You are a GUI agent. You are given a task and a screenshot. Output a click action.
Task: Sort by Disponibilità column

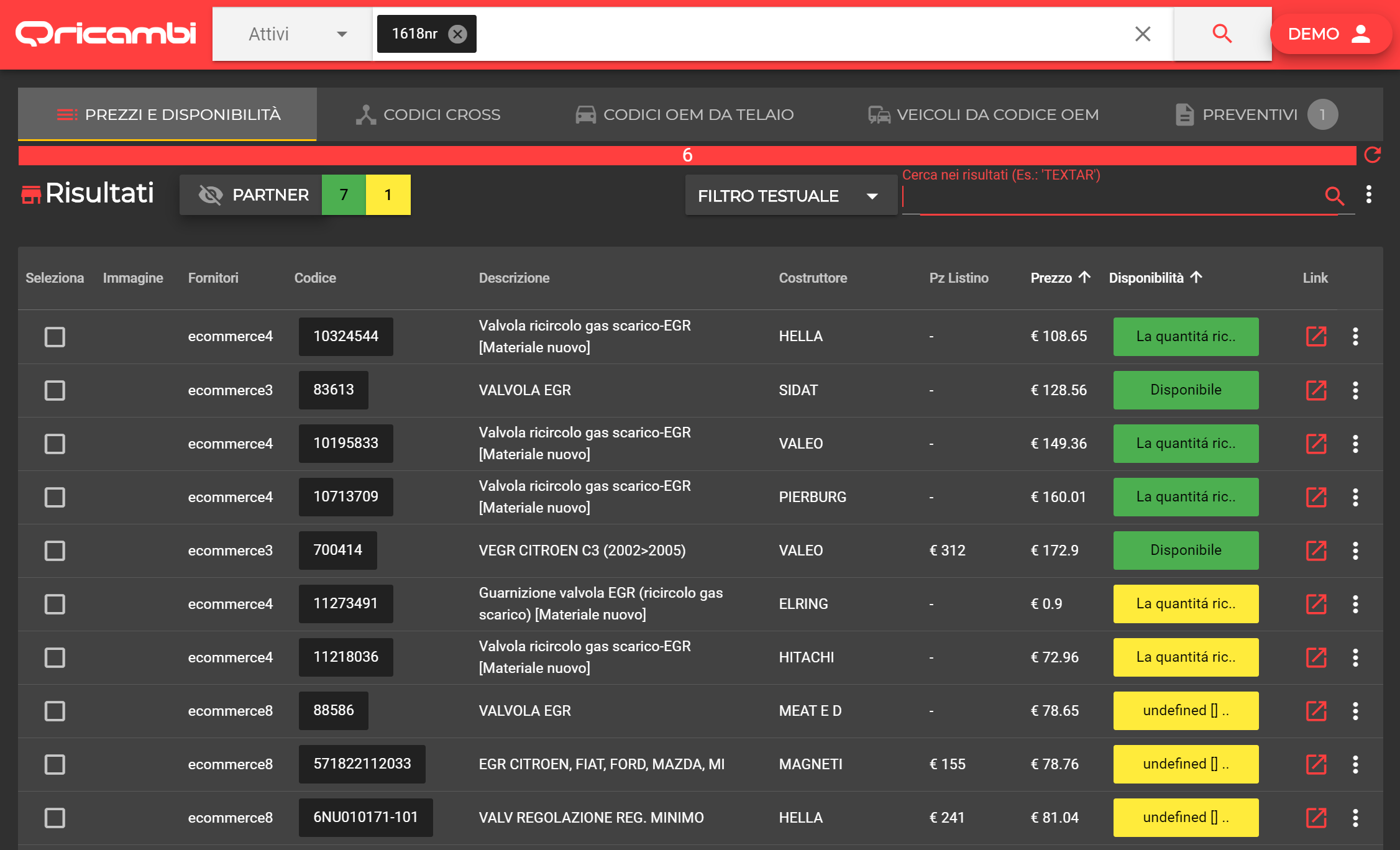(x=1155, y=278)
